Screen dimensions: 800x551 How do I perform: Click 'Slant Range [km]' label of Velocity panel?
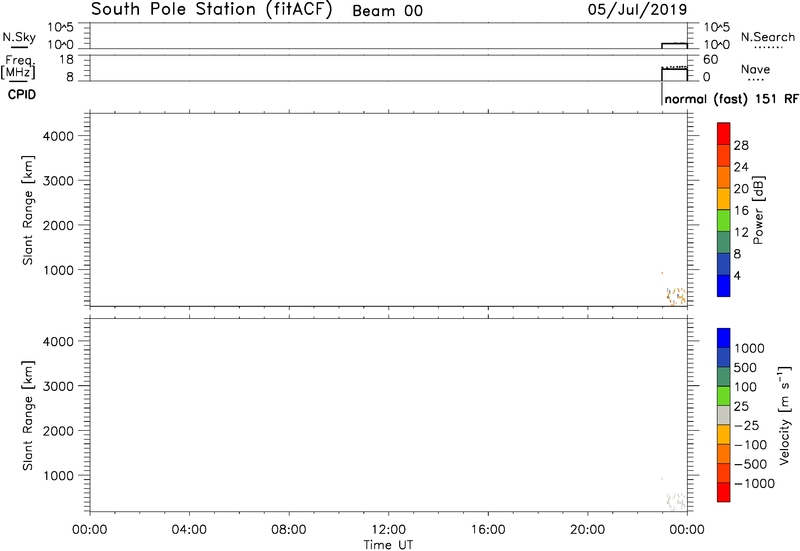pos(28,415)
